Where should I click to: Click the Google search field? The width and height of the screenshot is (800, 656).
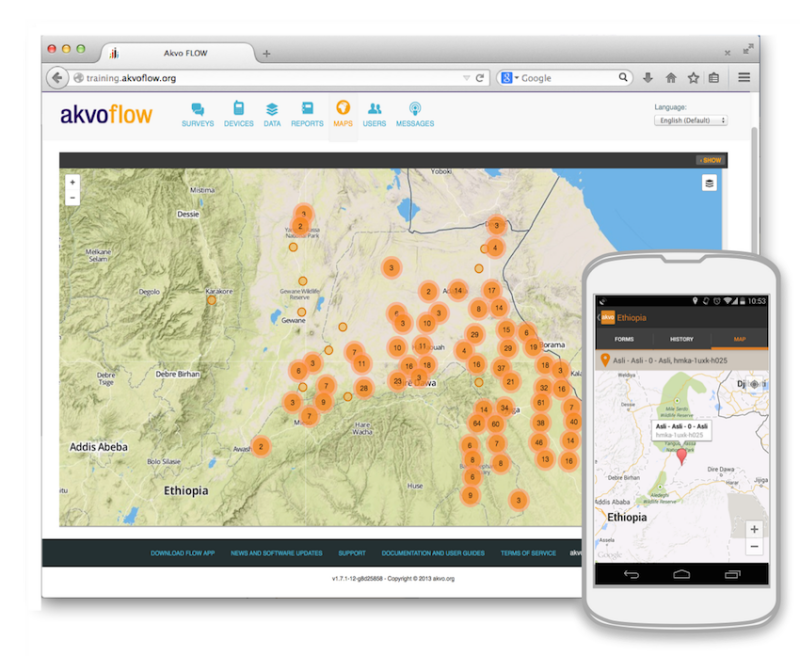(567, 78)
